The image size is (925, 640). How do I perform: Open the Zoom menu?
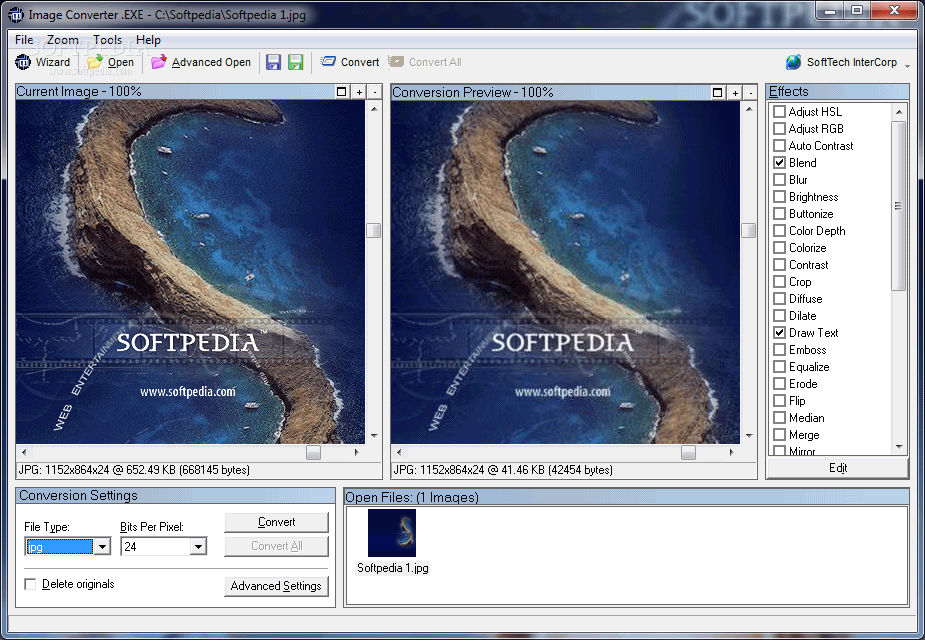pyautogui.click(x=63, y=40)
